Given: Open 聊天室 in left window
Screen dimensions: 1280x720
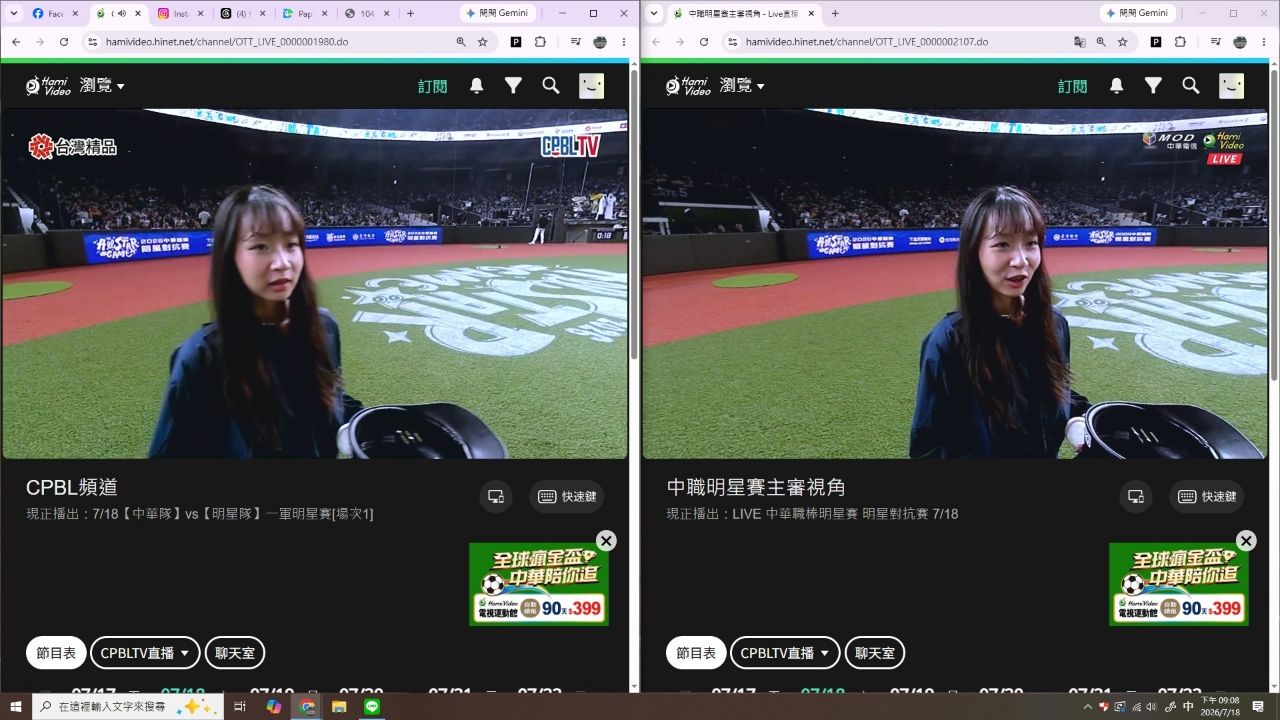Looking at the screenshot, I should tap(235, 653).
